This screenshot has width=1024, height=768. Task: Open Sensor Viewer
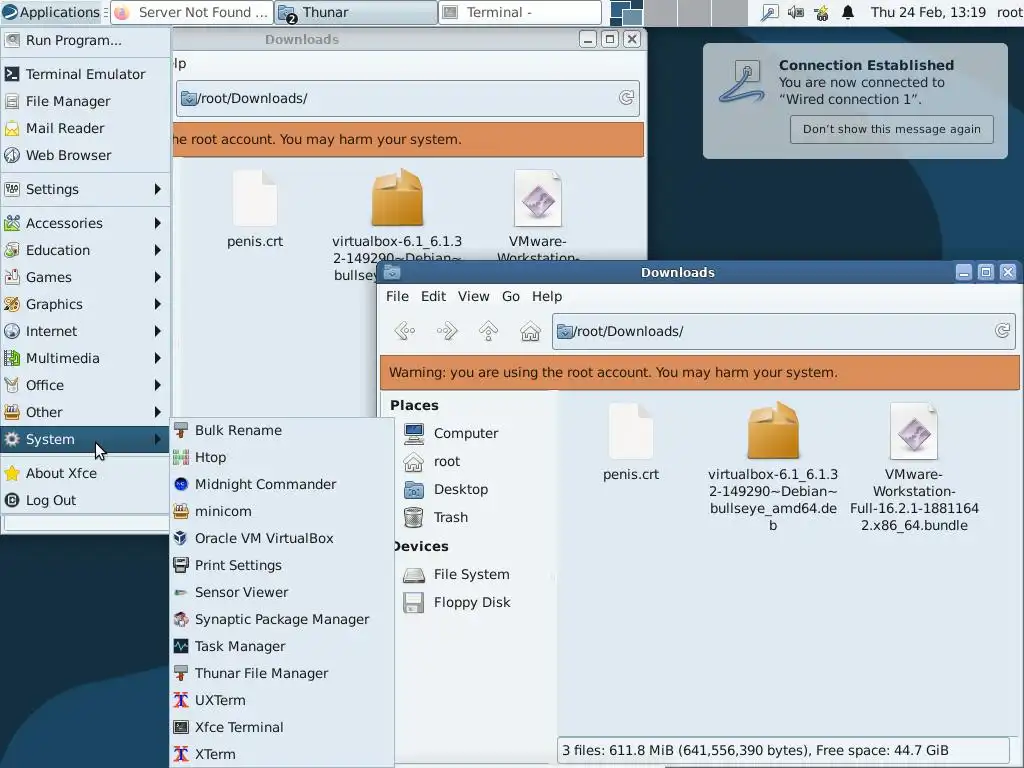281,592
